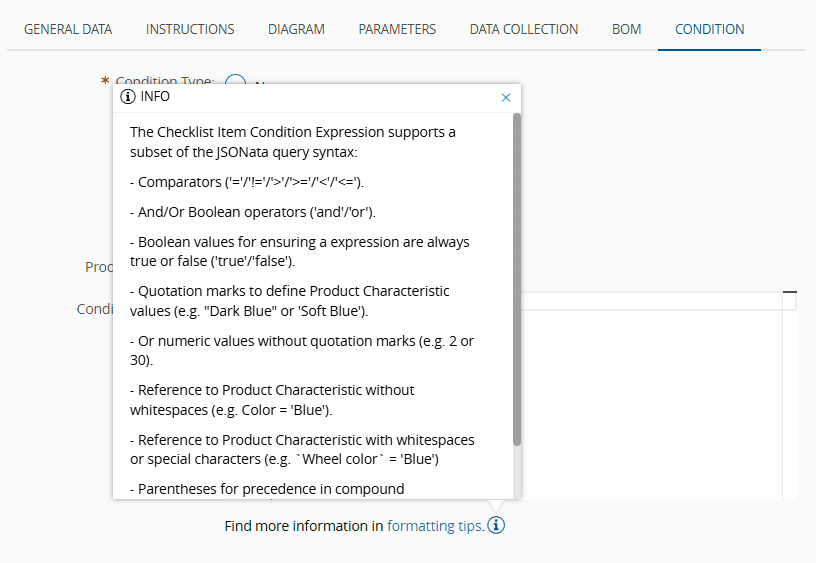The height and width of the screenshot is (563, 816).
Task: Collapse the condition editor with minus icon
Action: pos(790,292)
